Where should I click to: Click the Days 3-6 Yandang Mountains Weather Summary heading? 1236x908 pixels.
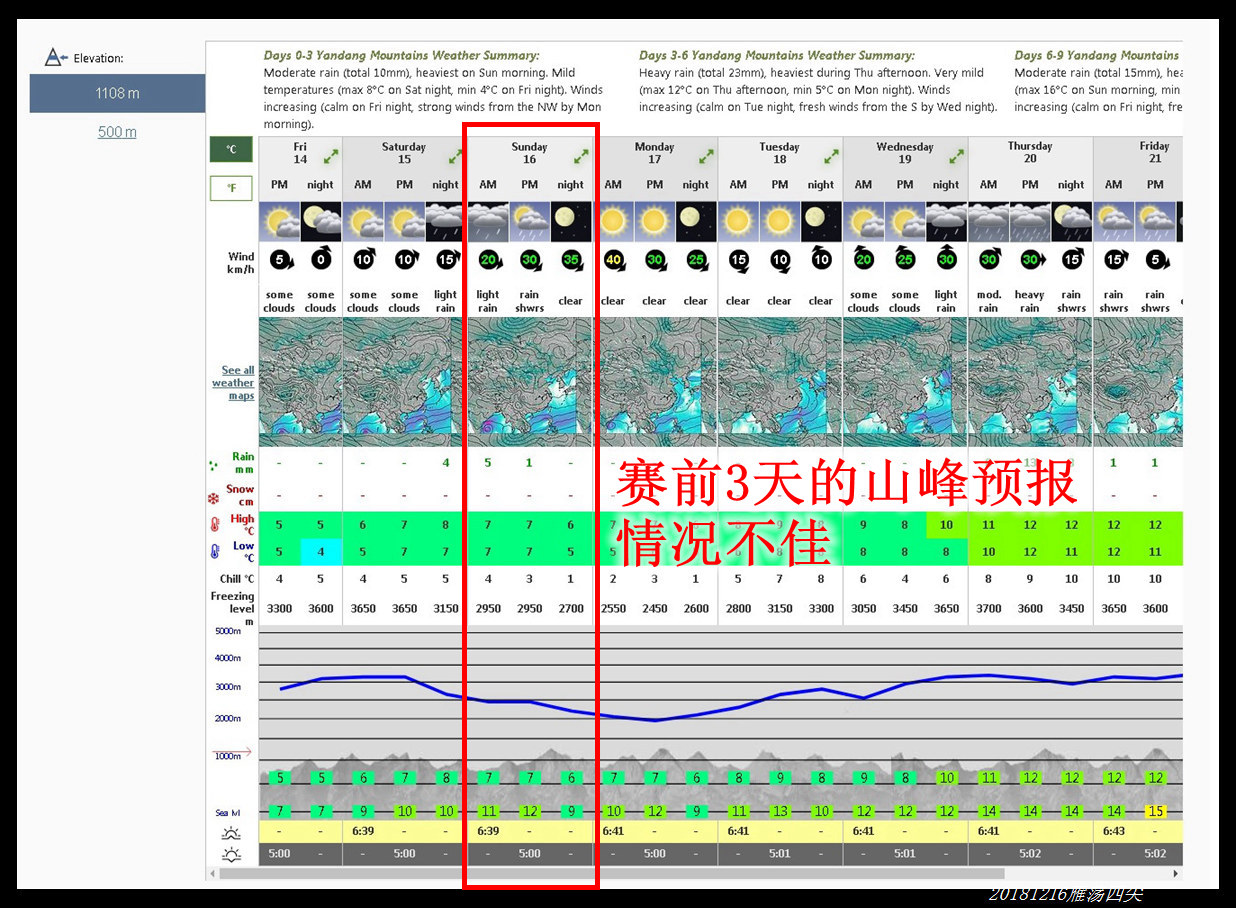point(777,56)
